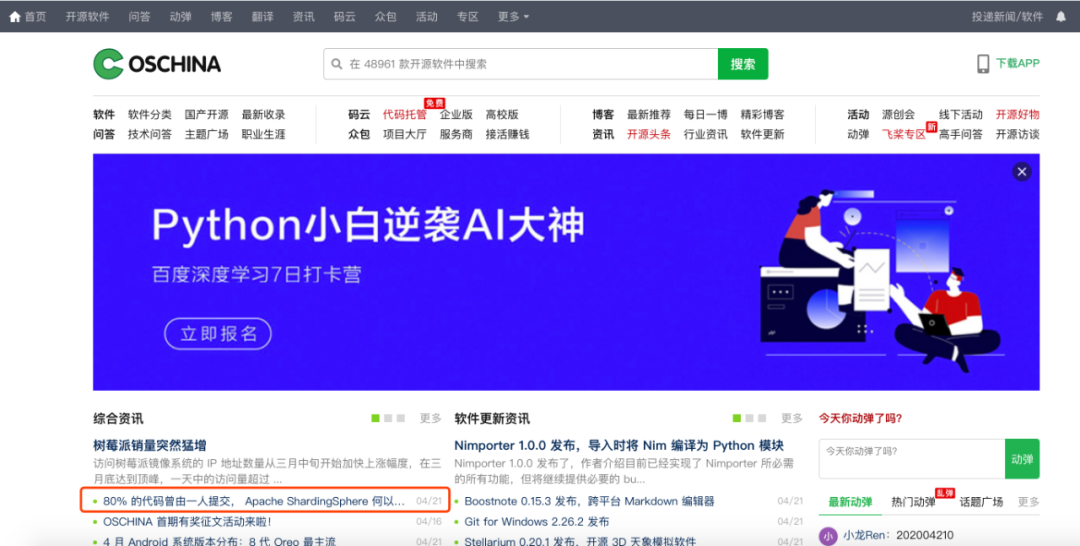Screen dimensions: 1080x546
Task: Open 最新收录 link
Action: (263, 114)
